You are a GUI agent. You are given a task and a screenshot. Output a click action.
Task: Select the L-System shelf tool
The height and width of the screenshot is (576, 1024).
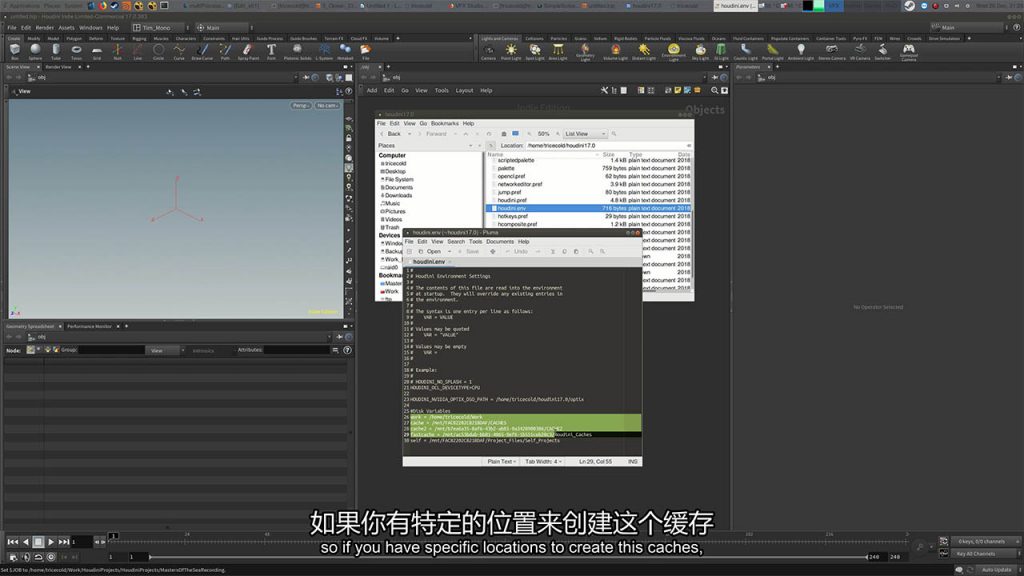tap(325, 51)
